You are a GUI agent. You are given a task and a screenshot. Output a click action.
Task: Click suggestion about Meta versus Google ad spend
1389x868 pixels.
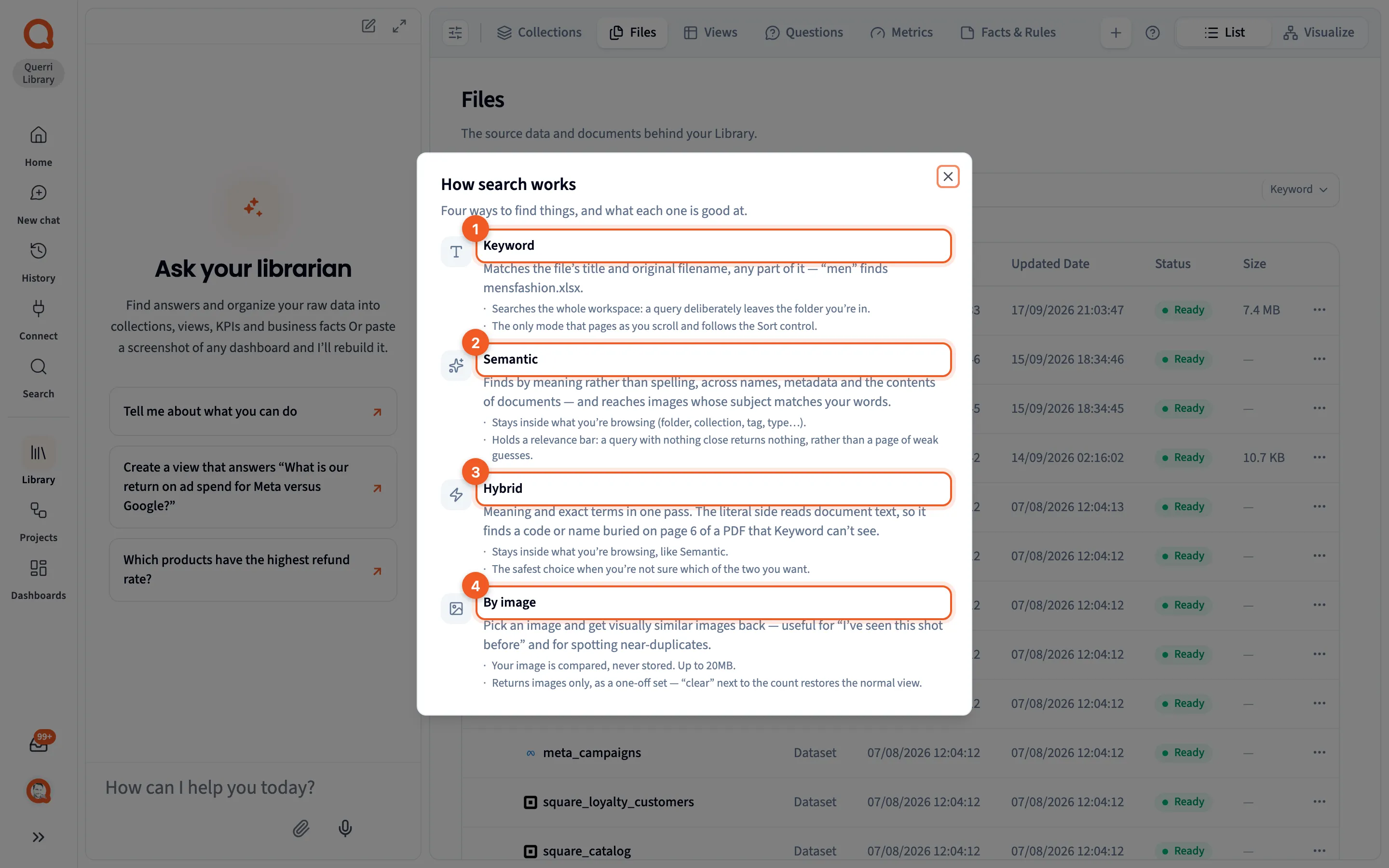pos(253,487)
